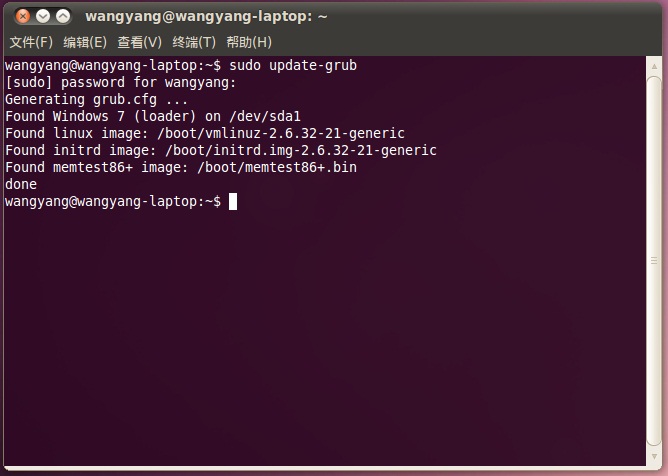
Task: Open the 编辑(E) menu
Action: (x=85, y=42)
